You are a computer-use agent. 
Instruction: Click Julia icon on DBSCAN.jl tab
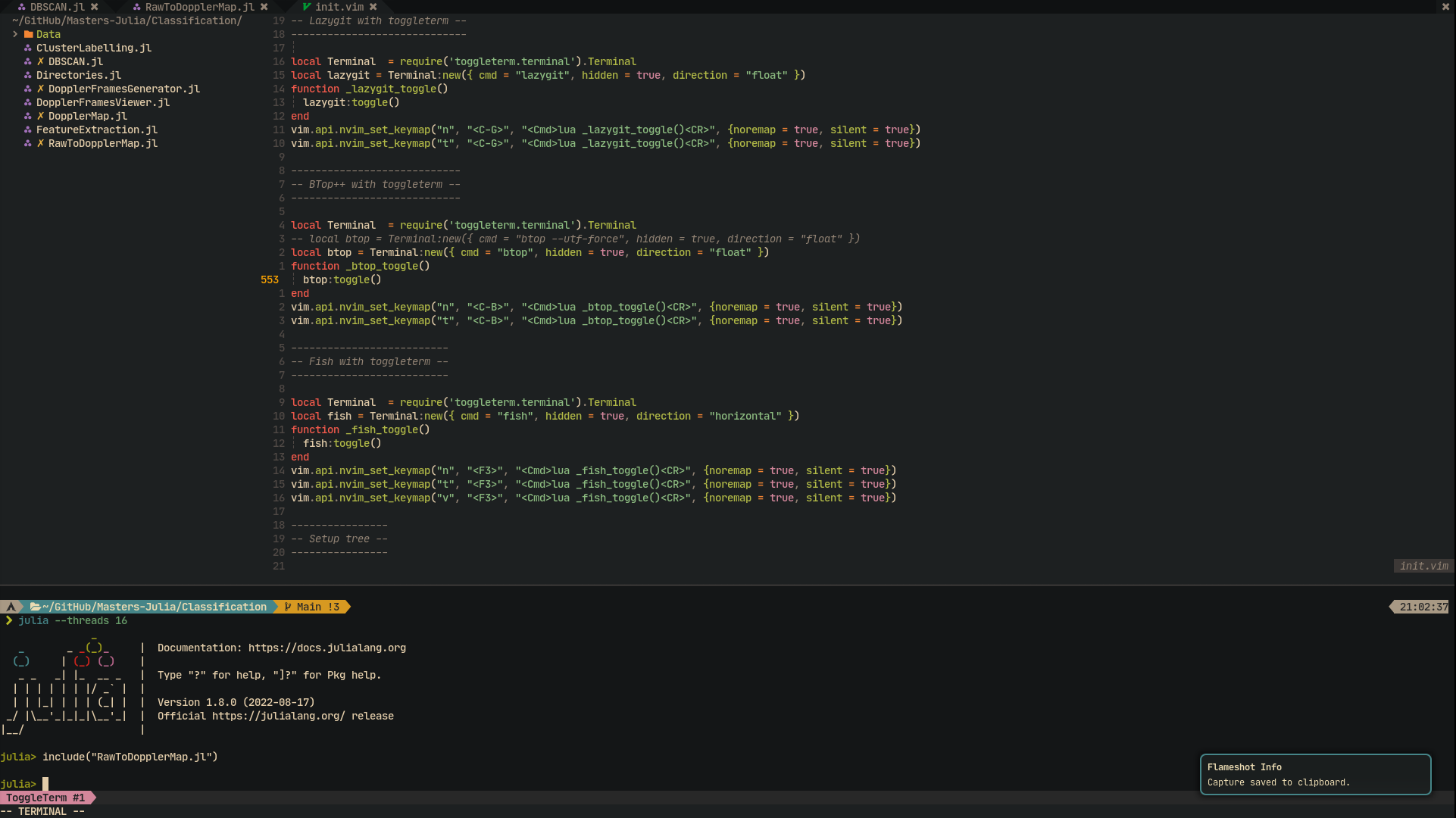coord(22,7)
